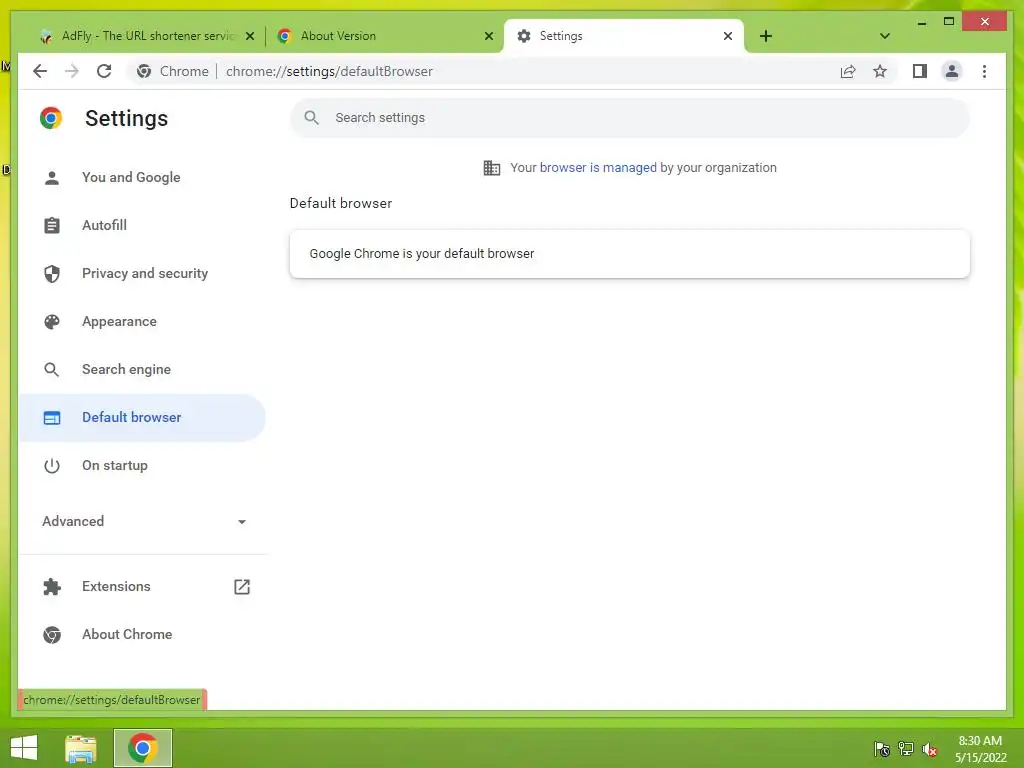
Task: Click the Action Center flag tray icon
Action: point(882,748)
